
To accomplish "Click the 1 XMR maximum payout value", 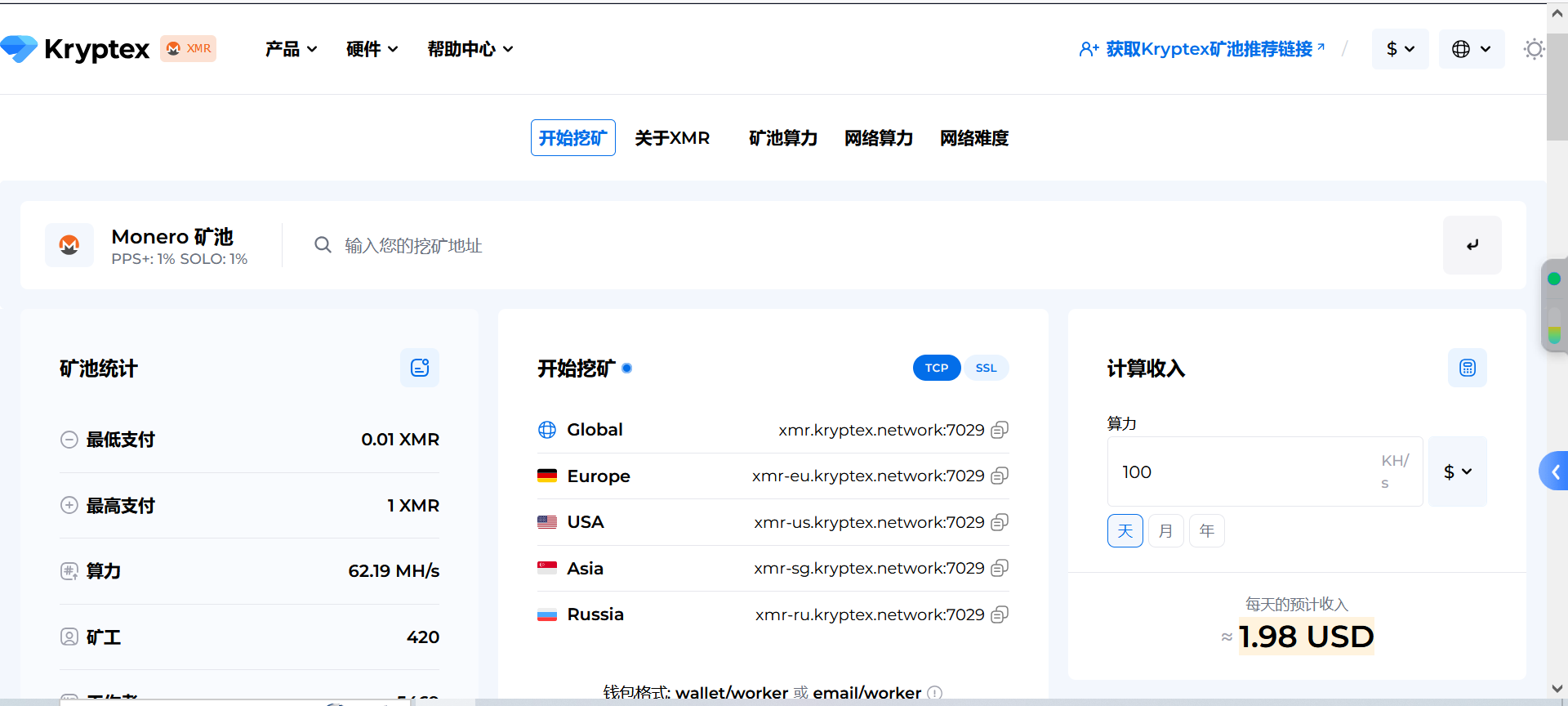I will [413, 505].
